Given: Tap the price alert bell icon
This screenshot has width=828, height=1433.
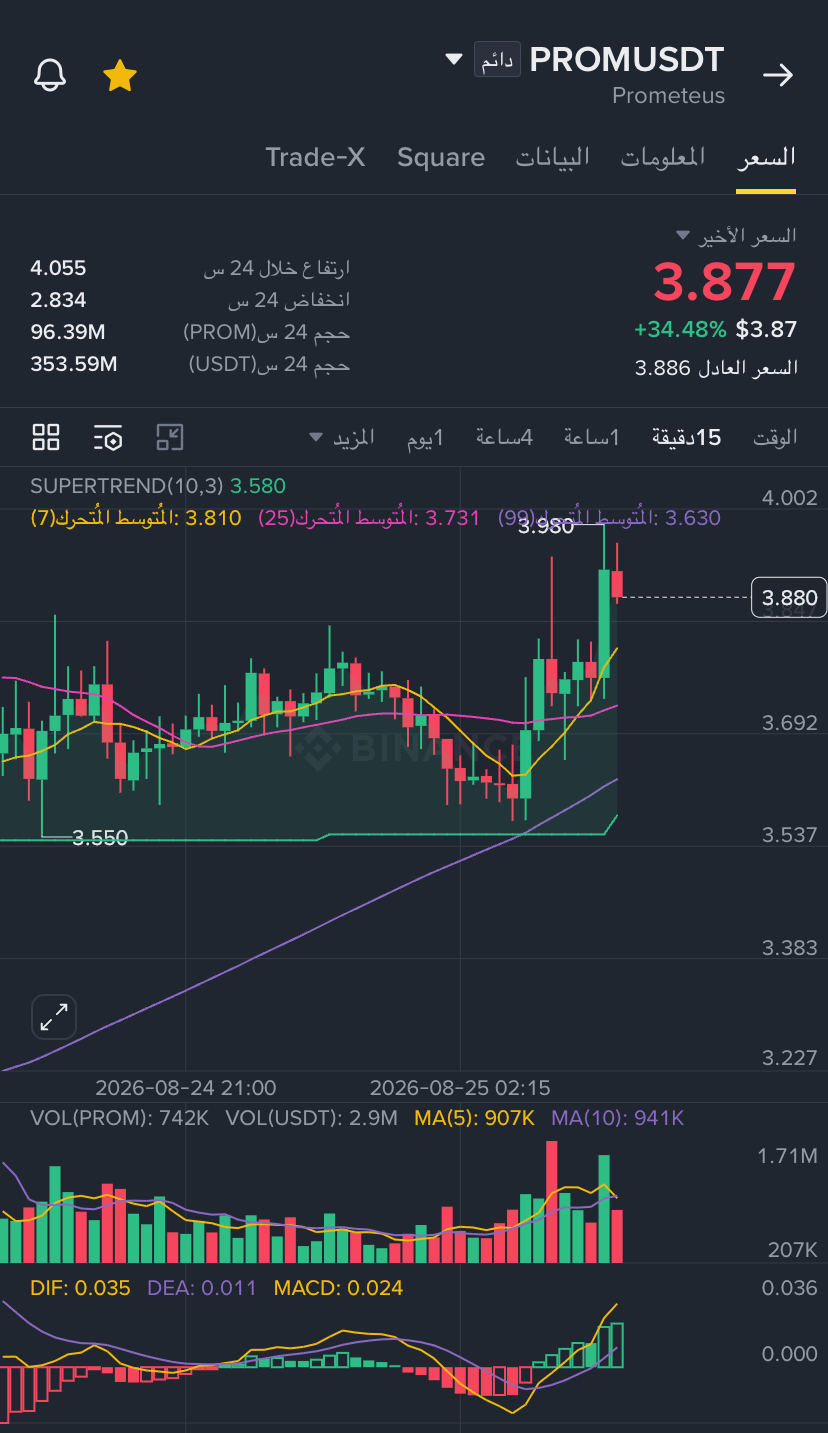Looking at the screenshot, I should click(x=50, y=75).
